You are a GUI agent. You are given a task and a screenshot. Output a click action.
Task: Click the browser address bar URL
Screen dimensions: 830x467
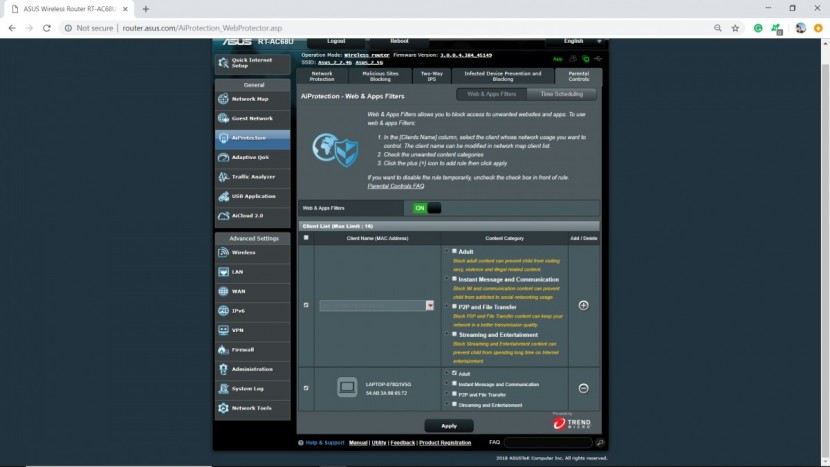[x=202, y=28]
